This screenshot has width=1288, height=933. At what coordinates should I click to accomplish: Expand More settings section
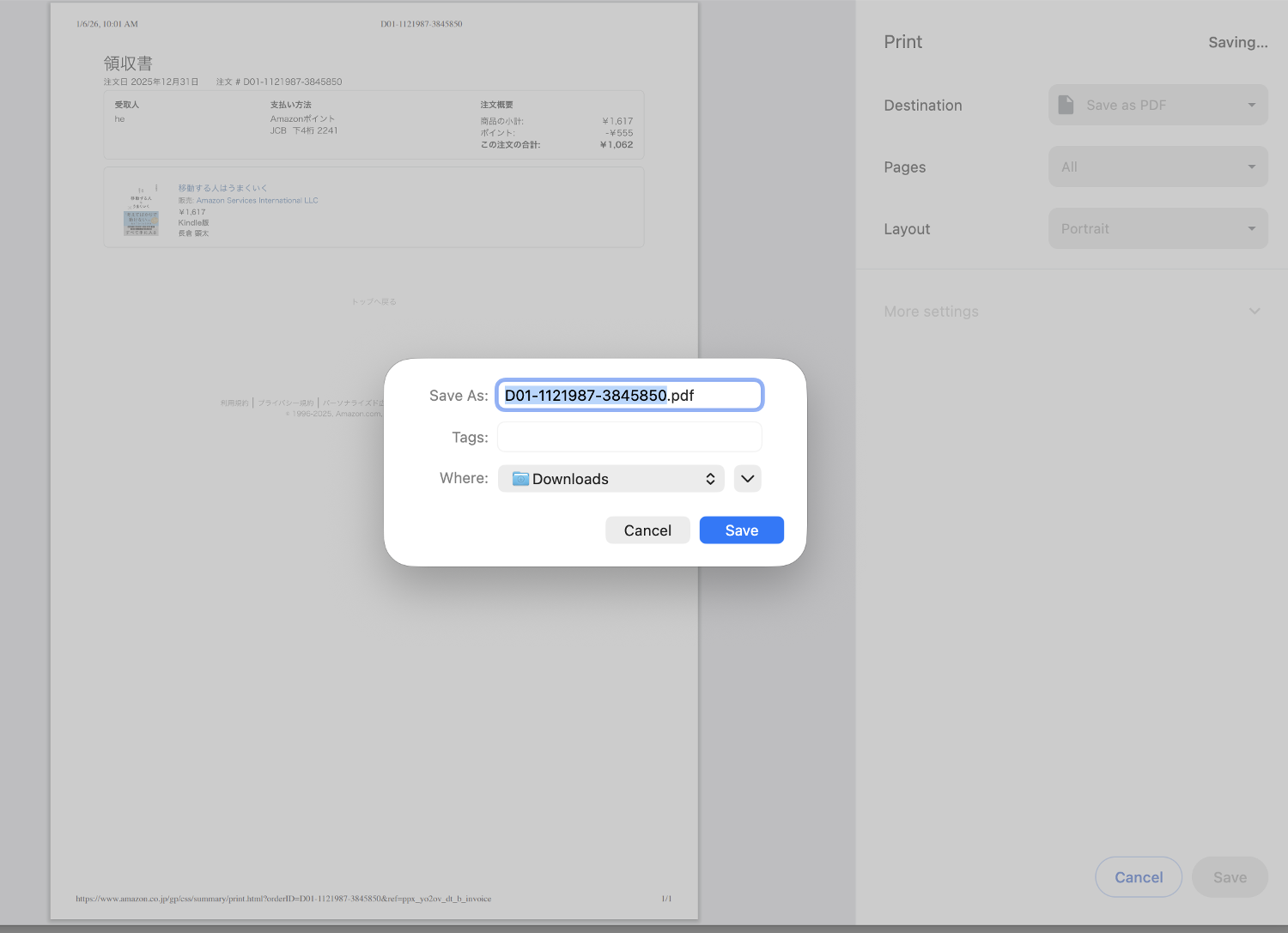(1072, 311)
